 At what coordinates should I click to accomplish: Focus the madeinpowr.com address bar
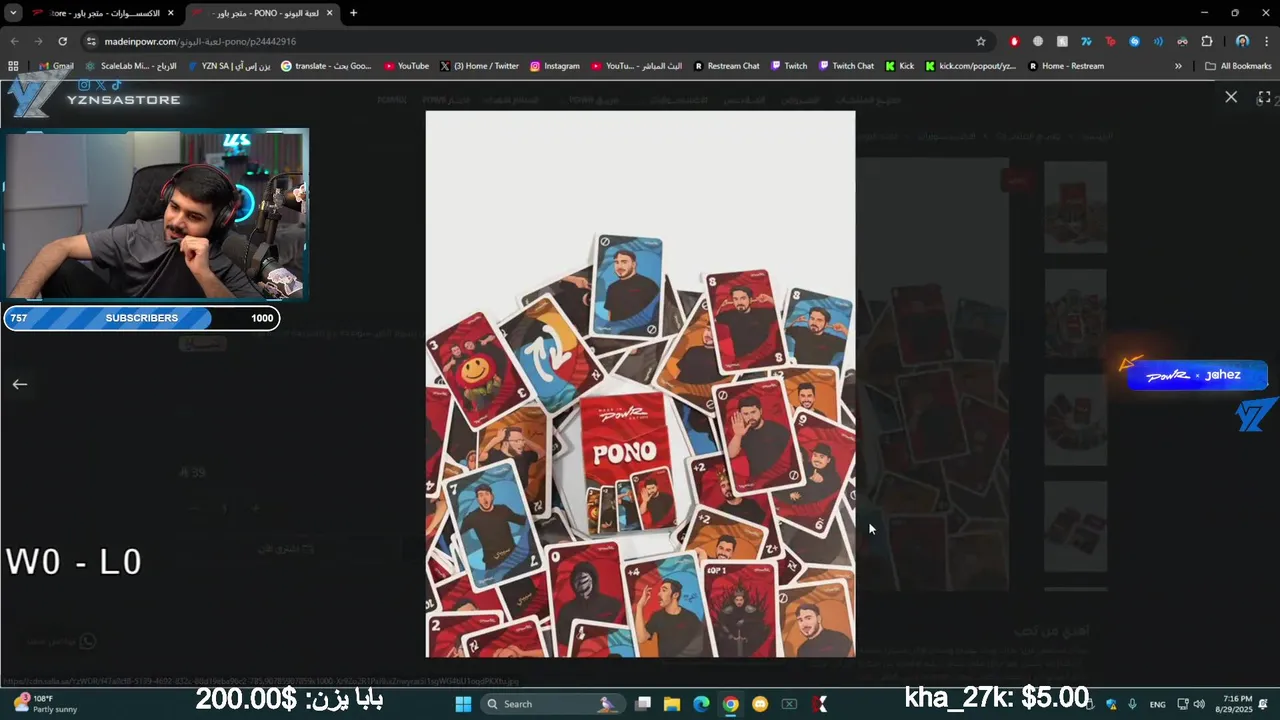[x=530, y=41]
